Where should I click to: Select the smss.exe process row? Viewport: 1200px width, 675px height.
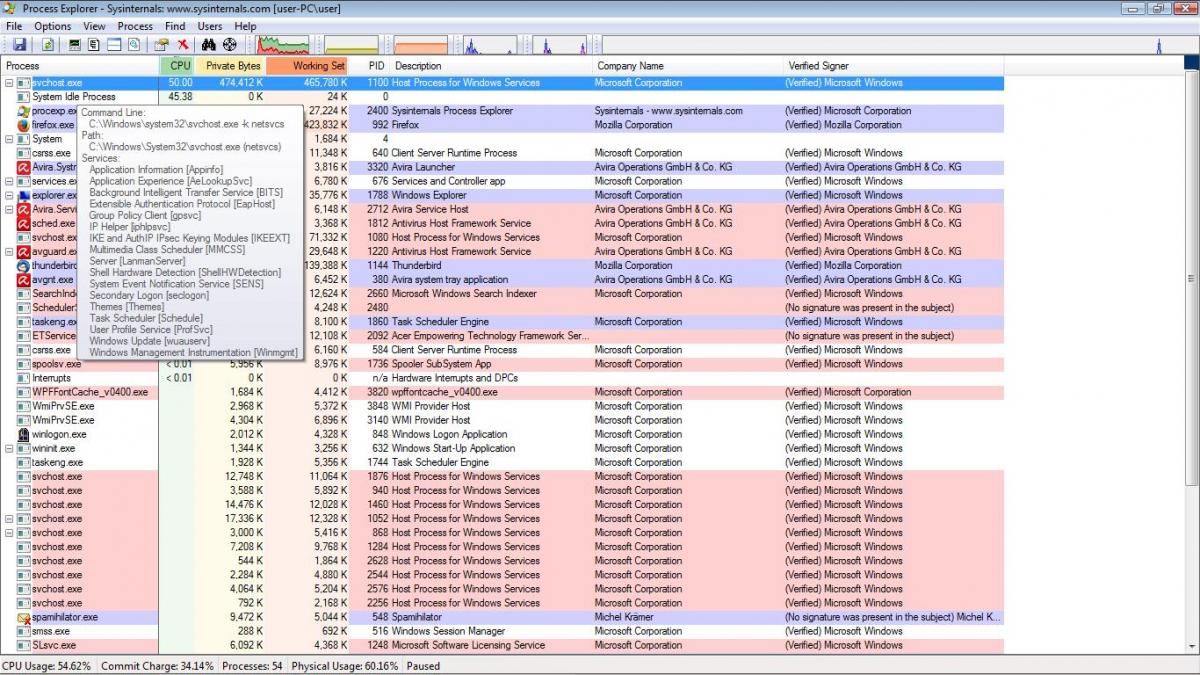tap(502, 631)
